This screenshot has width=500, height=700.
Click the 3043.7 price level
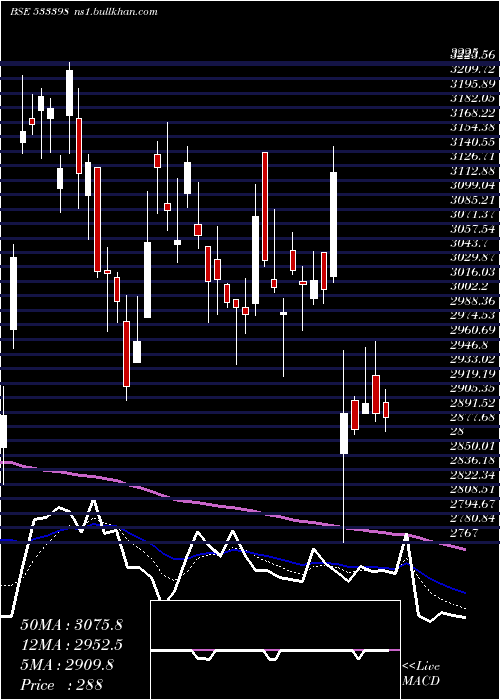[469, 244]
